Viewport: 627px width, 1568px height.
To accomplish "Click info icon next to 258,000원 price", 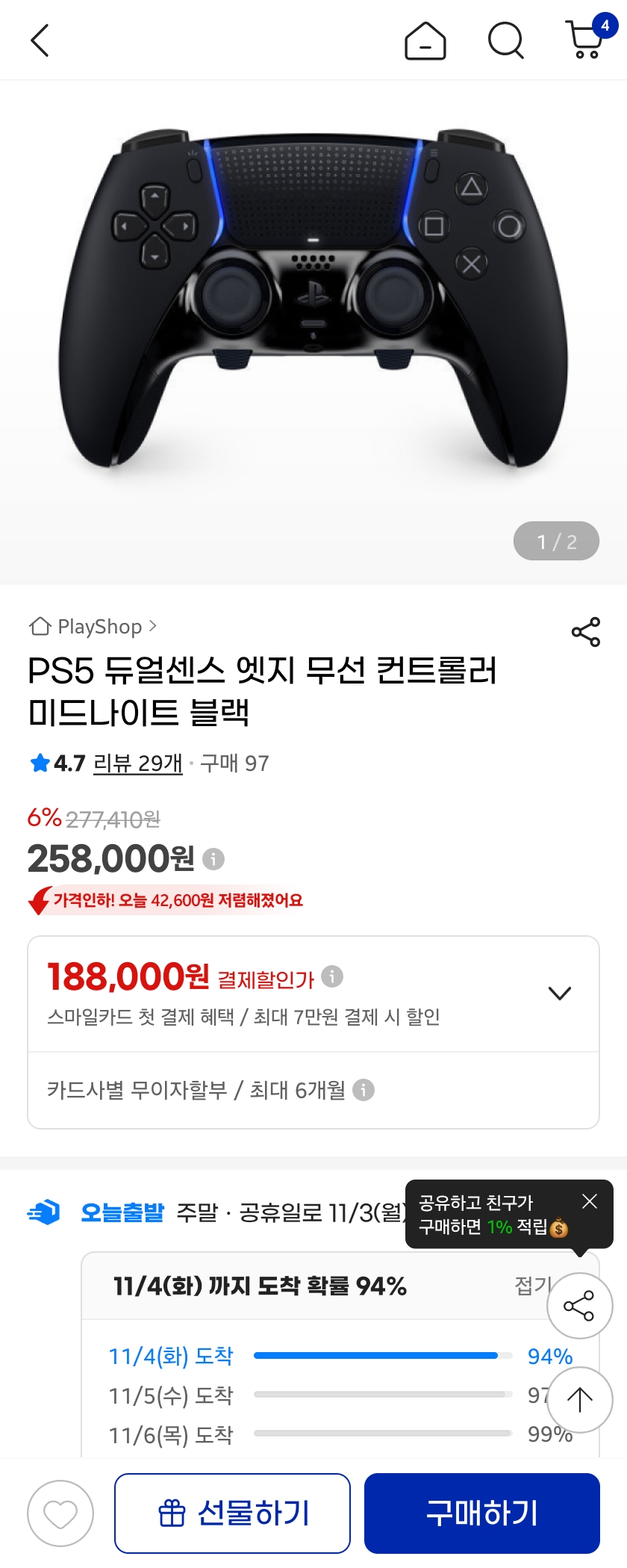I will pos(213,859).
